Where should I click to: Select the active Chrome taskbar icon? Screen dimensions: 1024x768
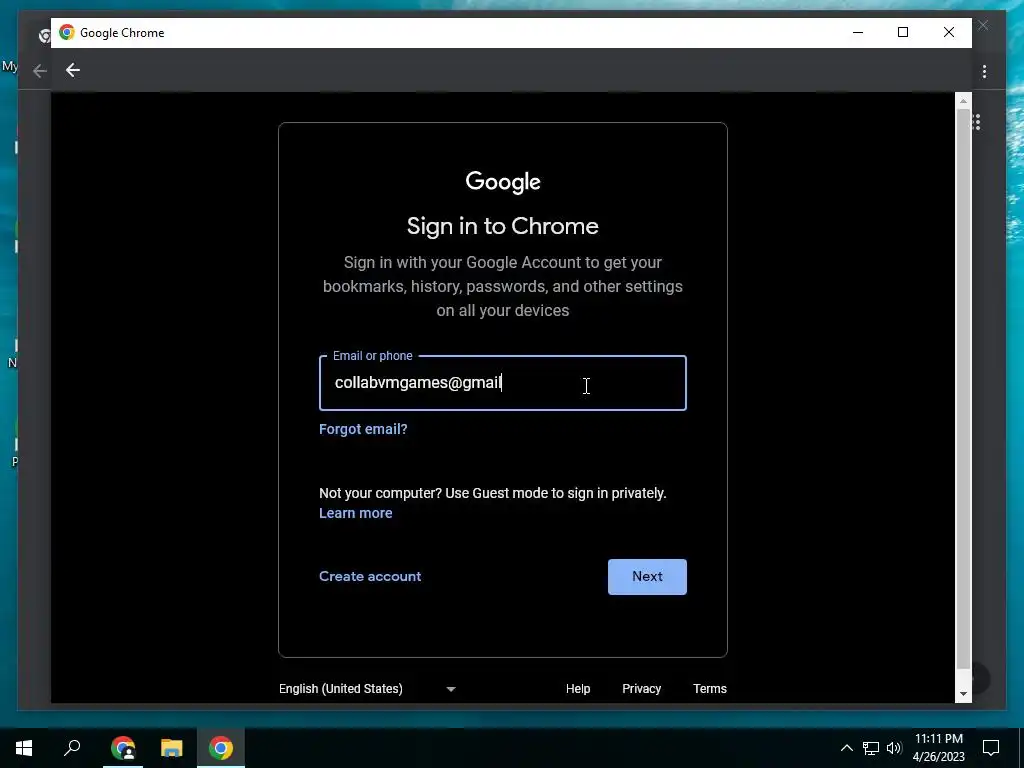pyautogui.click(x=221, y=748)
